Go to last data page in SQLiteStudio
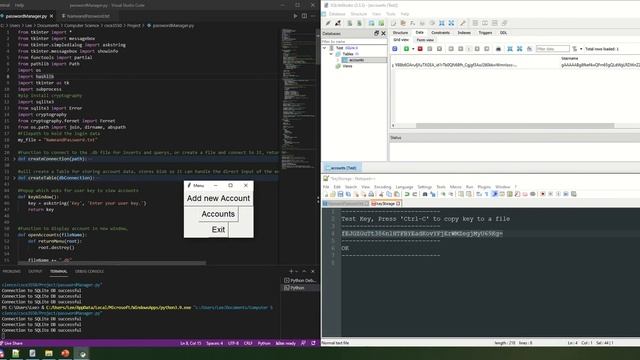Viewport: 640px width, 360px height. point(487,49)
